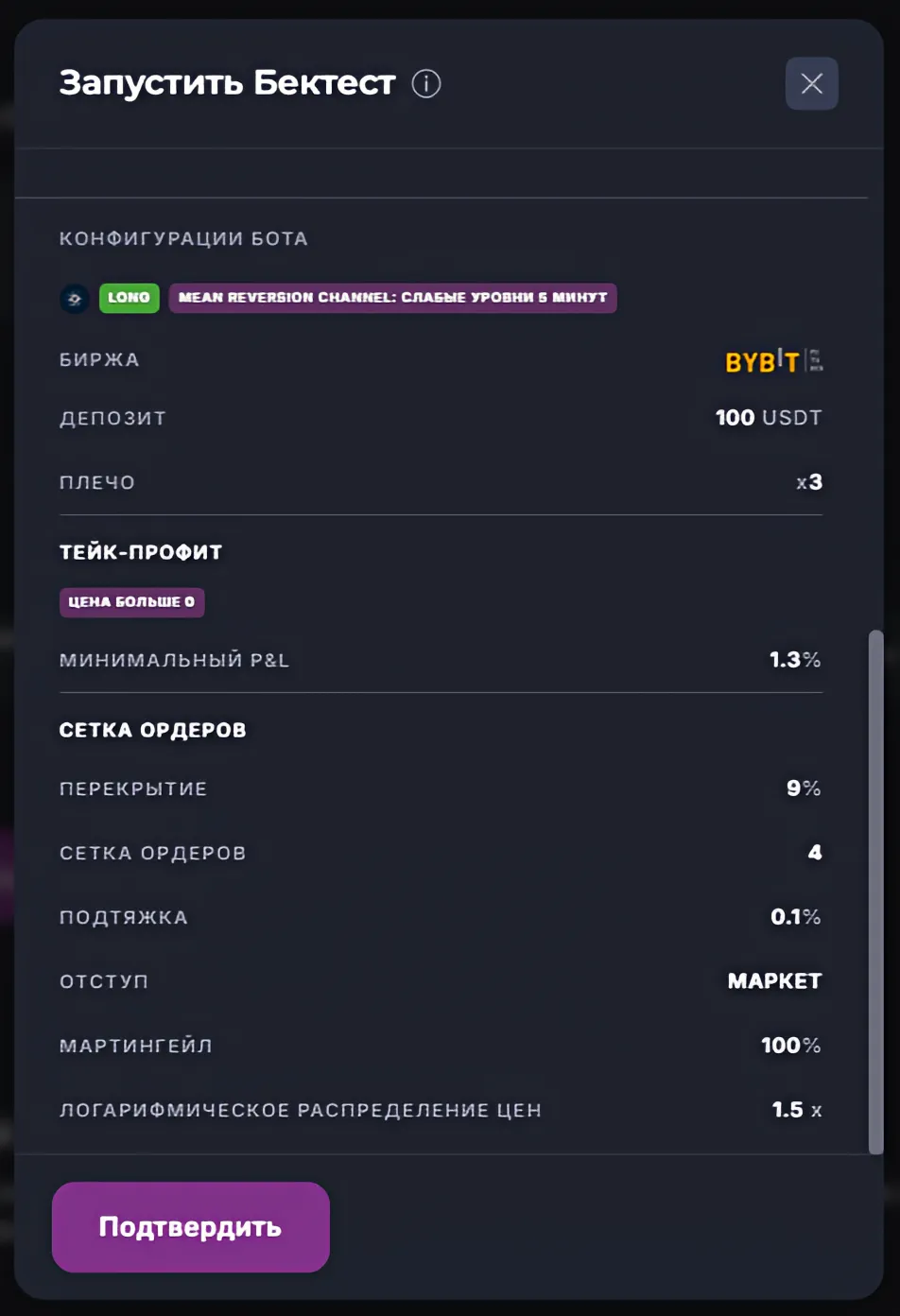Click the 1.3% minimum P&L value
This screenshot has height=1316, width=900.
click(794, 660)
